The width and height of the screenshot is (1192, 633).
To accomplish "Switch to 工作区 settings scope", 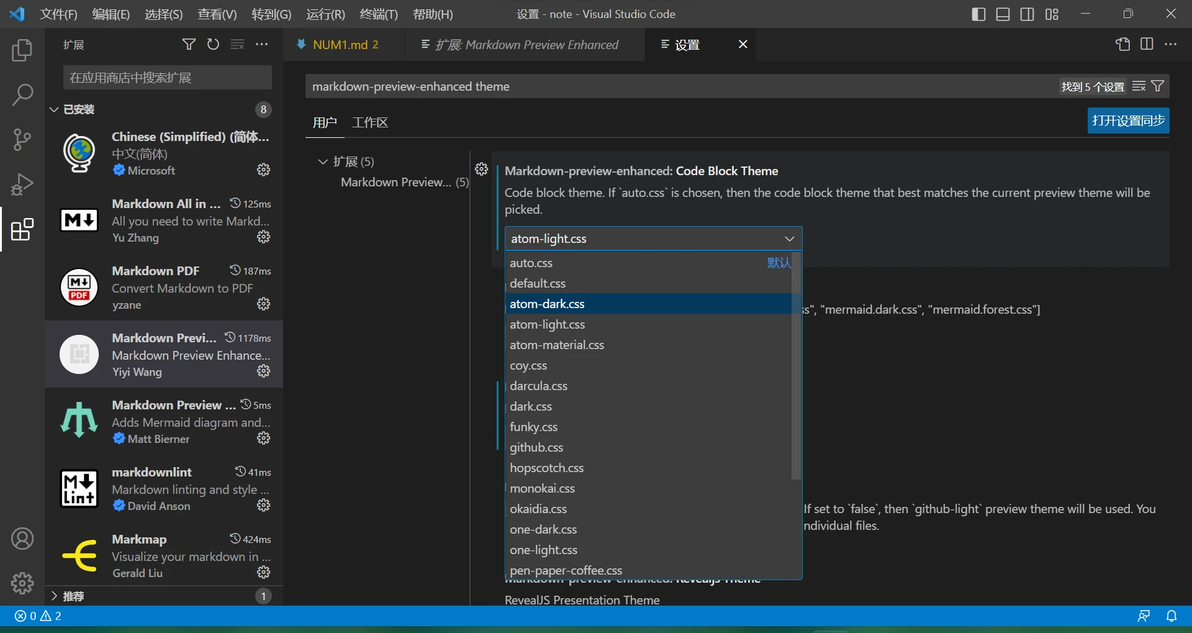I will pos(370,122).
